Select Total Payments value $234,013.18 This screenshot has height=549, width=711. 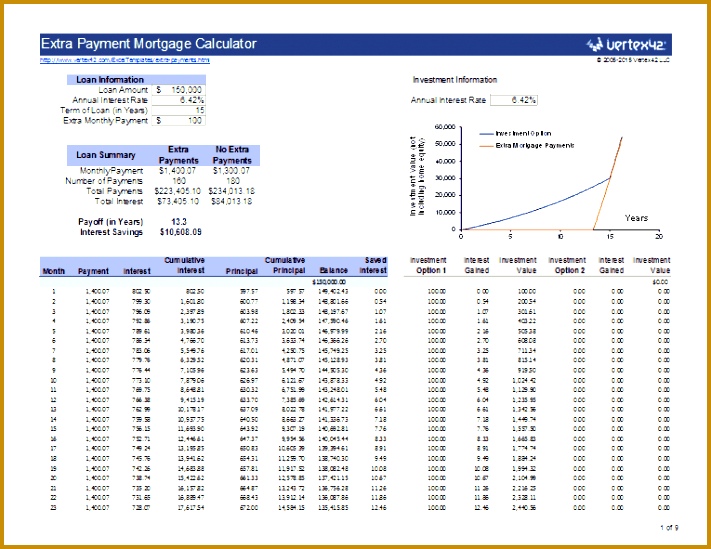[231, 191]
